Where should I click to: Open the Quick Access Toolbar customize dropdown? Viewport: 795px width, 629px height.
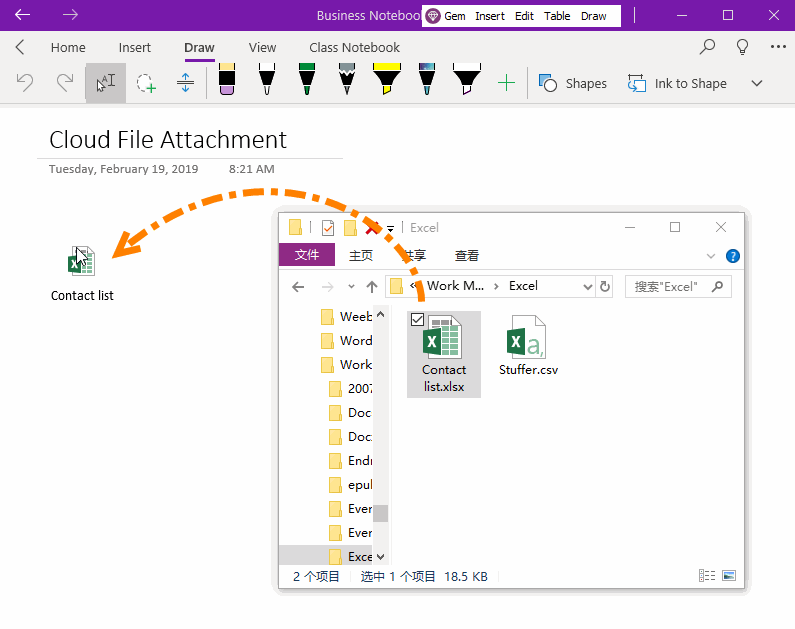click(390, 229)
